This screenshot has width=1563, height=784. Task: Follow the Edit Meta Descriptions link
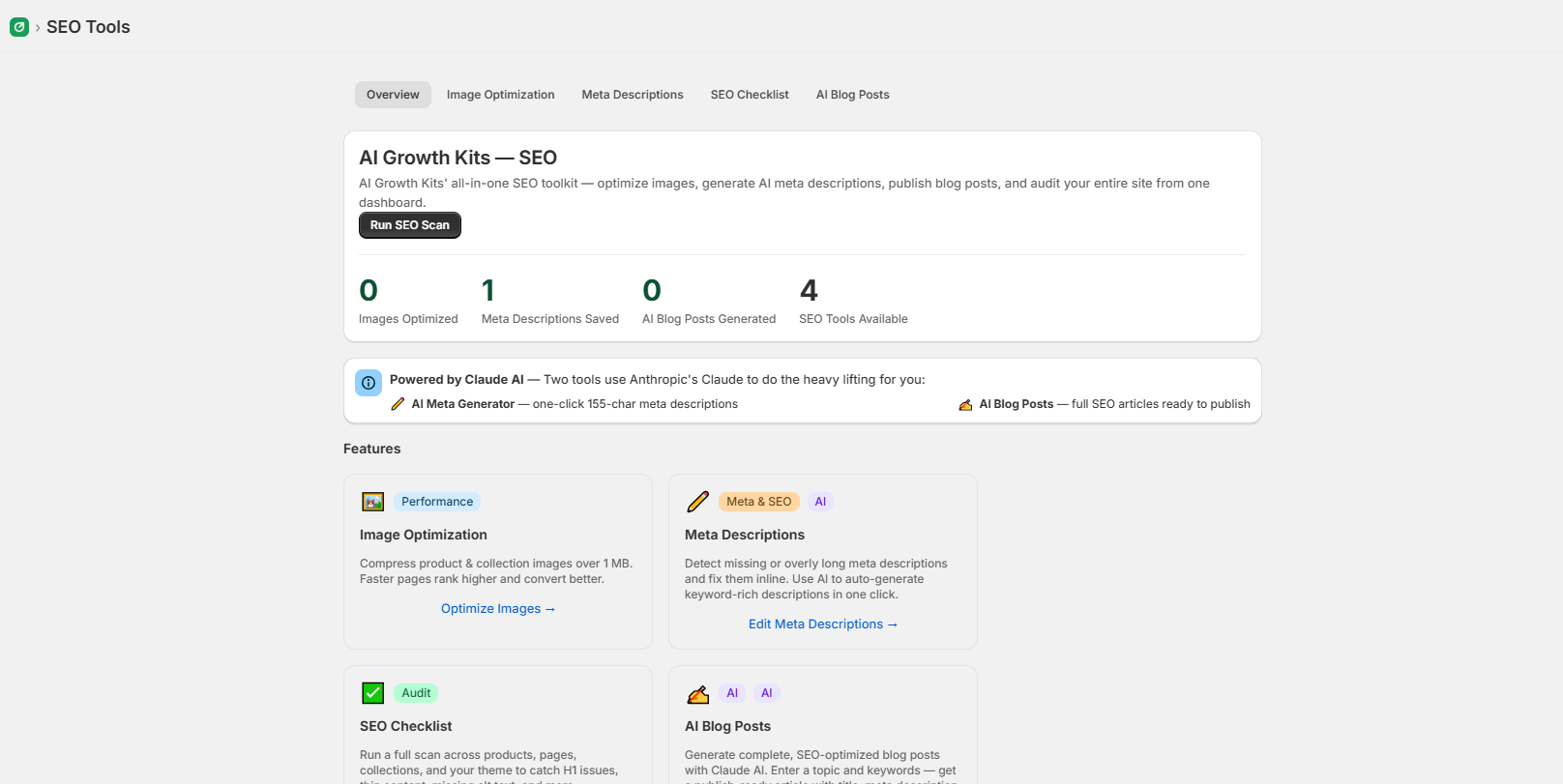click(x=823, y=624)
